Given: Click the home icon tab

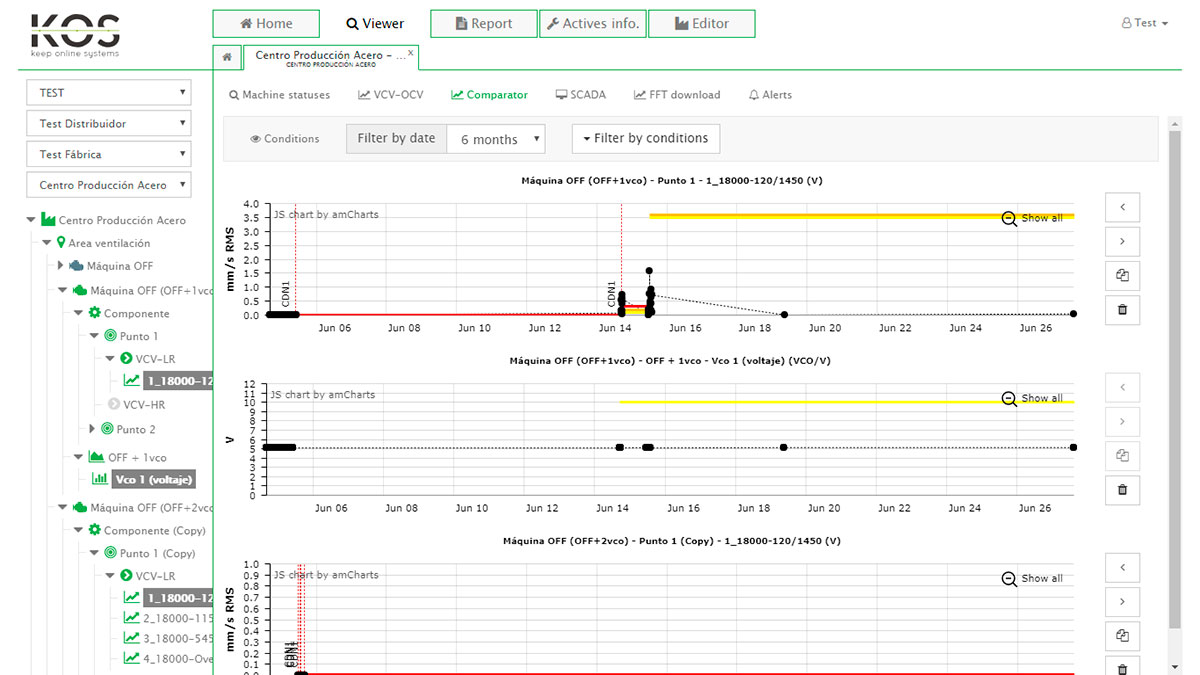Looking at the screenshot, I should click(x=227, y=57).
